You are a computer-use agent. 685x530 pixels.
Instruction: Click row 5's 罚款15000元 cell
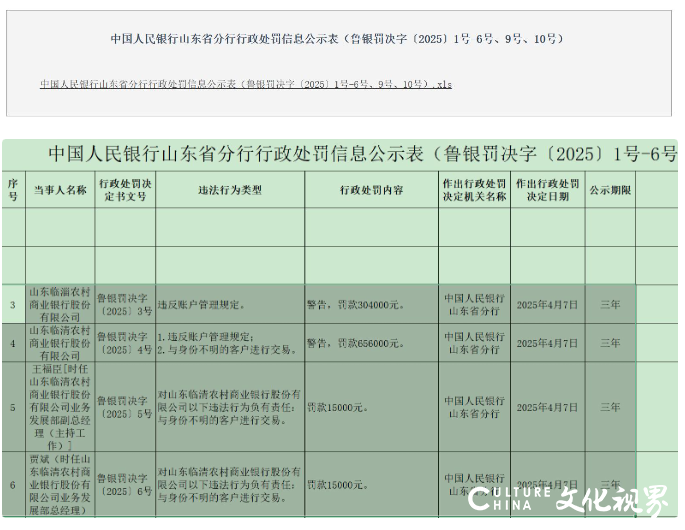(372, 407)
